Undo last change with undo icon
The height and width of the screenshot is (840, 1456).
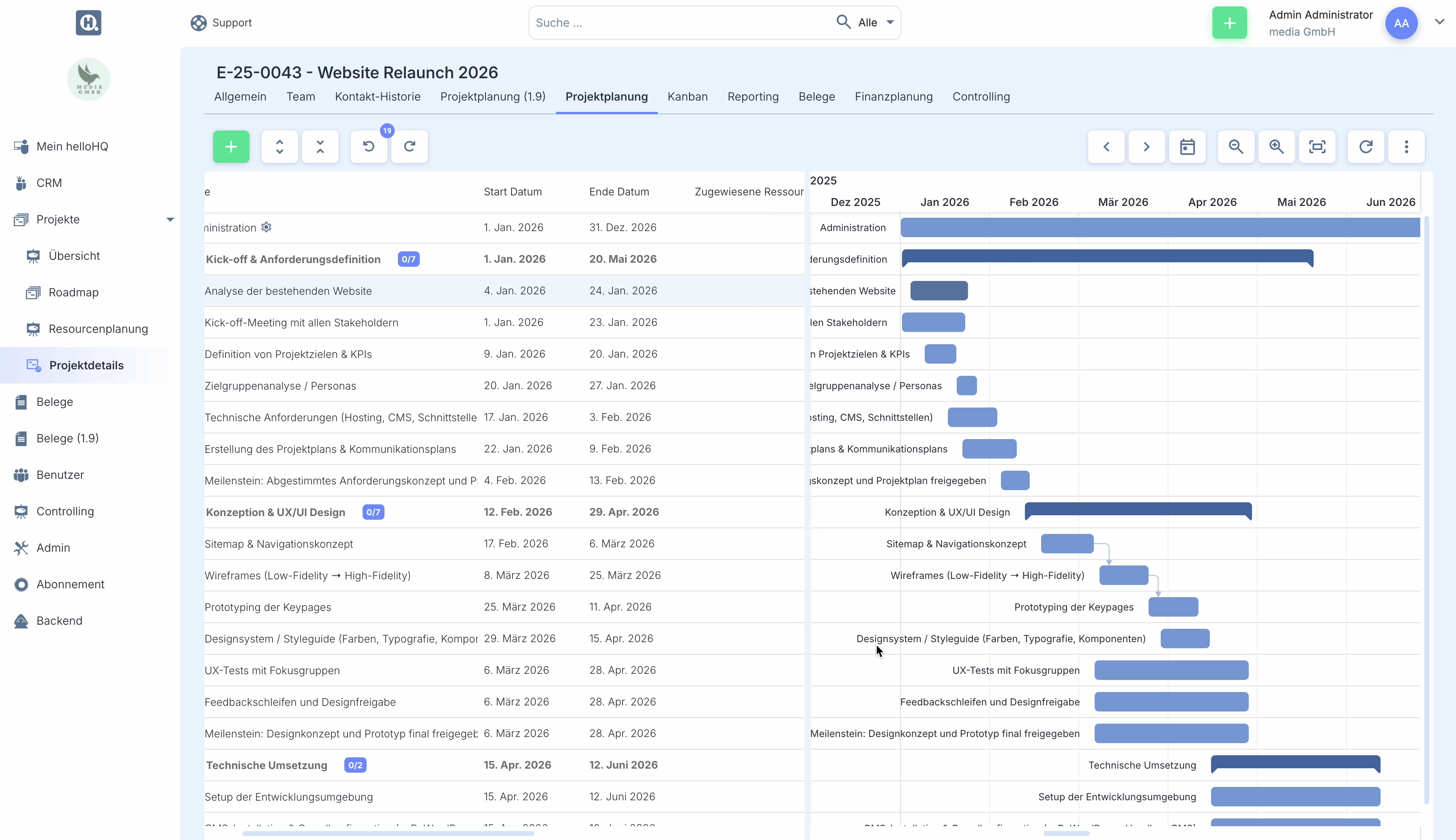369,146
